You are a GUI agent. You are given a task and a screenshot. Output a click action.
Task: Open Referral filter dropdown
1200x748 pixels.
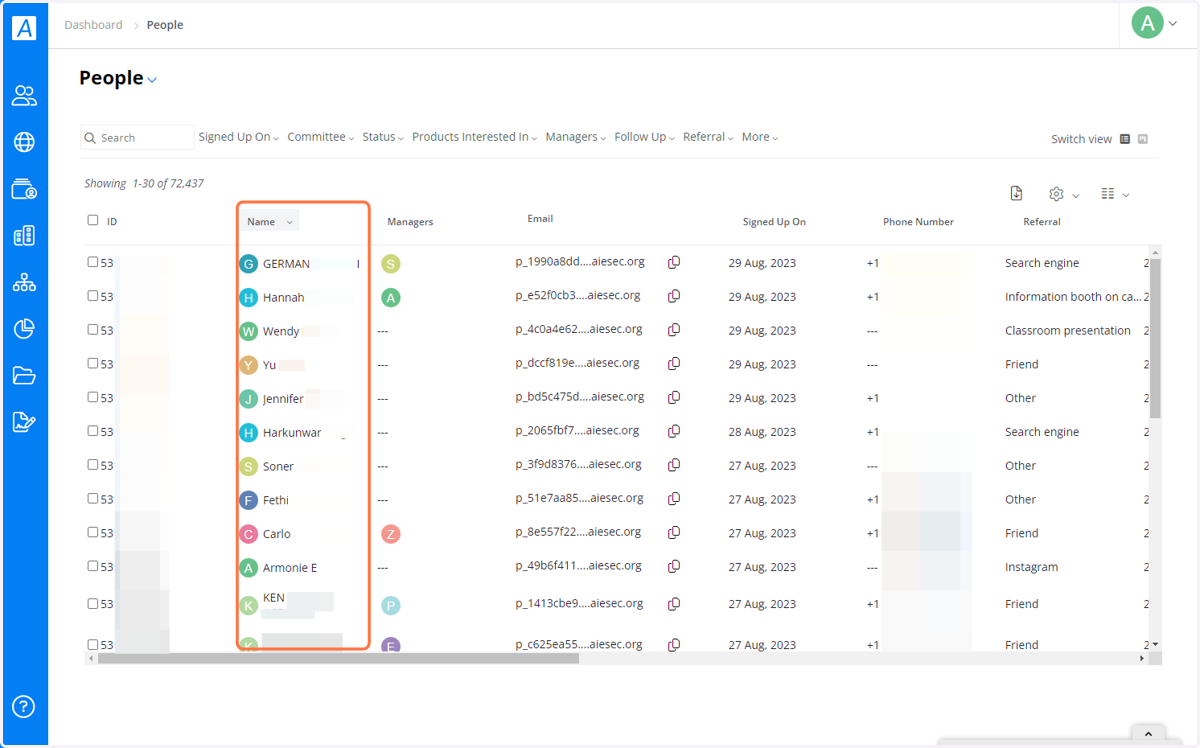[709, 137]
